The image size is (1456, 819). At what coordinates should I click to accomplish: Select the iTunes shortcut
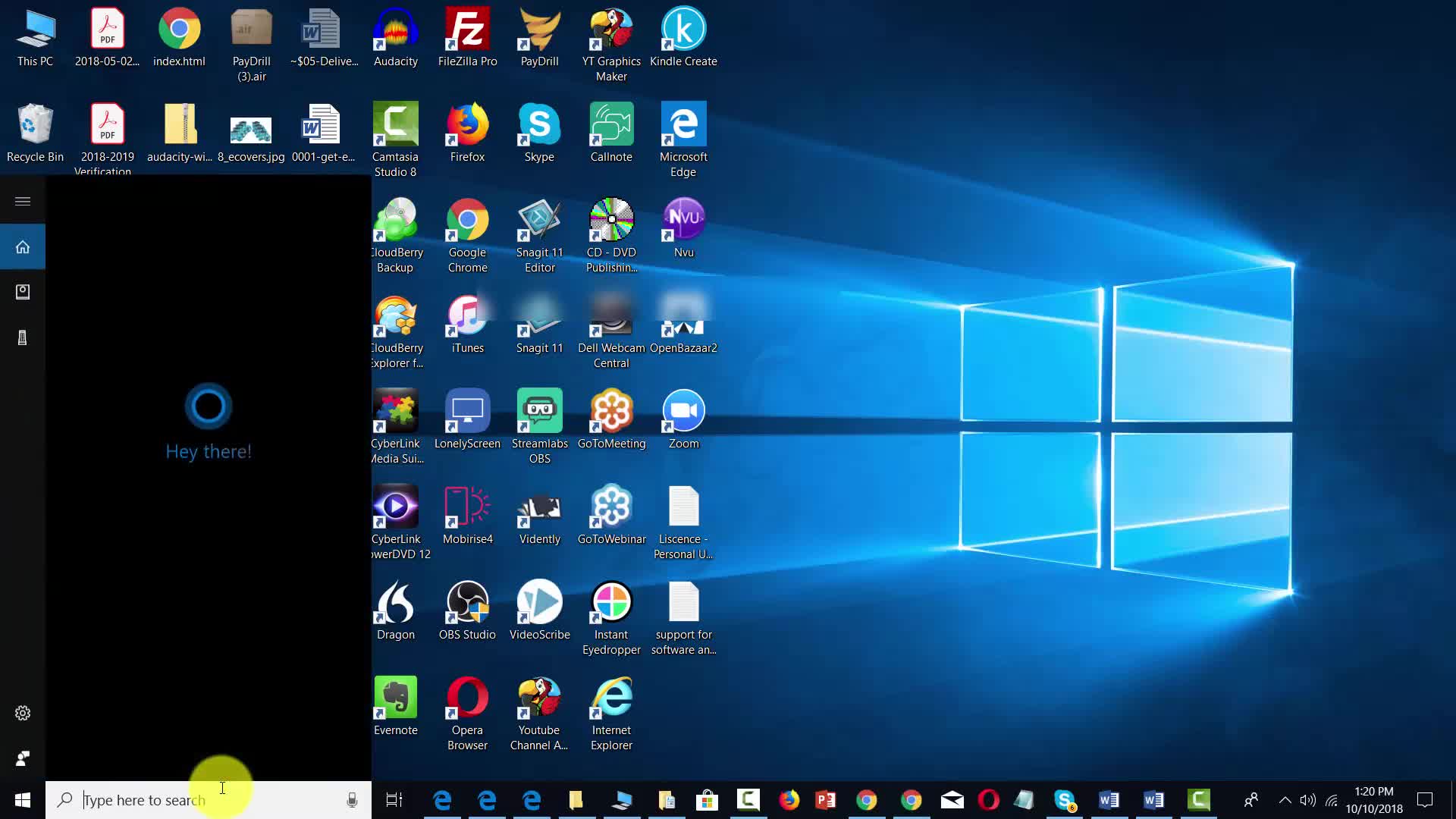click(x=467, y=324)
